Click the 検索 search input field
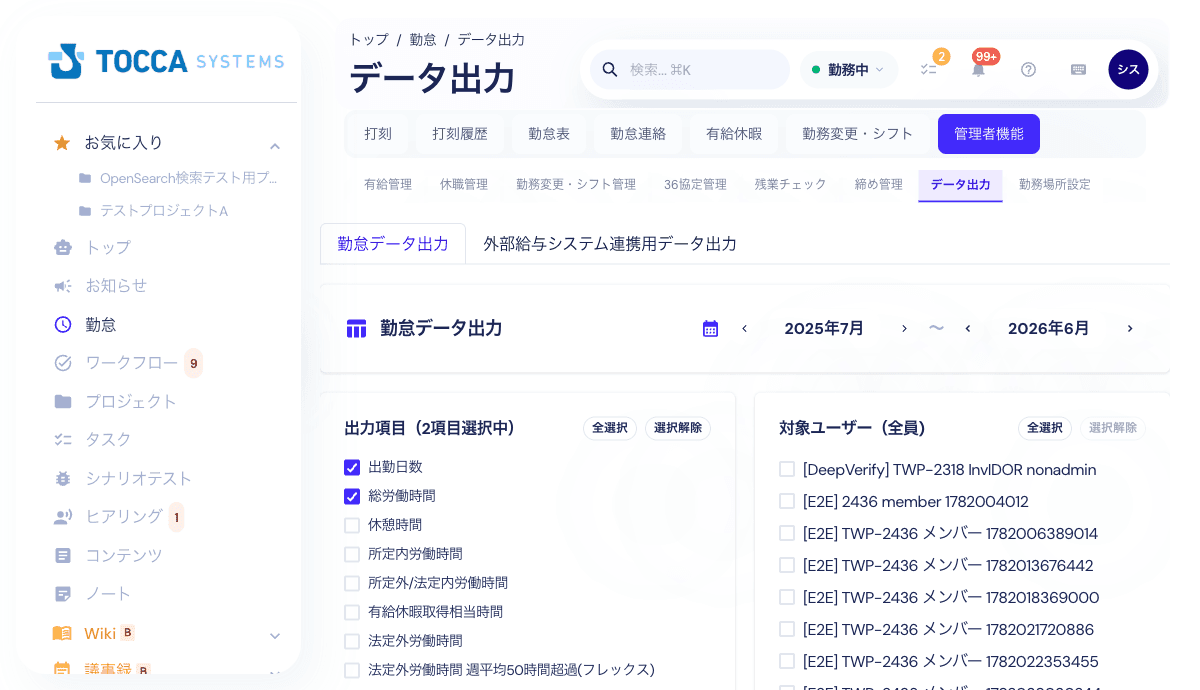 (x=690, y=69)
